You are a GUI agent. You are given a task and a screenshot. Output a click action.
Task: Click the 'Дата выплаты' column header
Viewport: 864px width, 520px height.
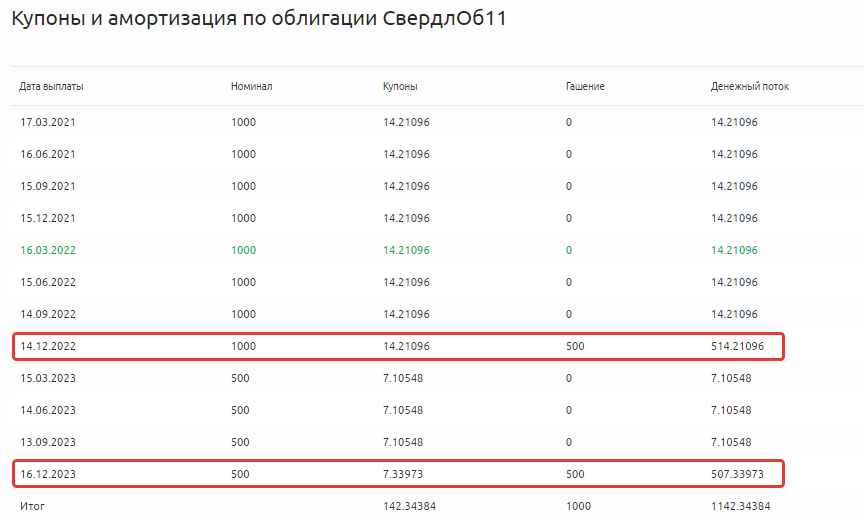(x=51, y=87)
